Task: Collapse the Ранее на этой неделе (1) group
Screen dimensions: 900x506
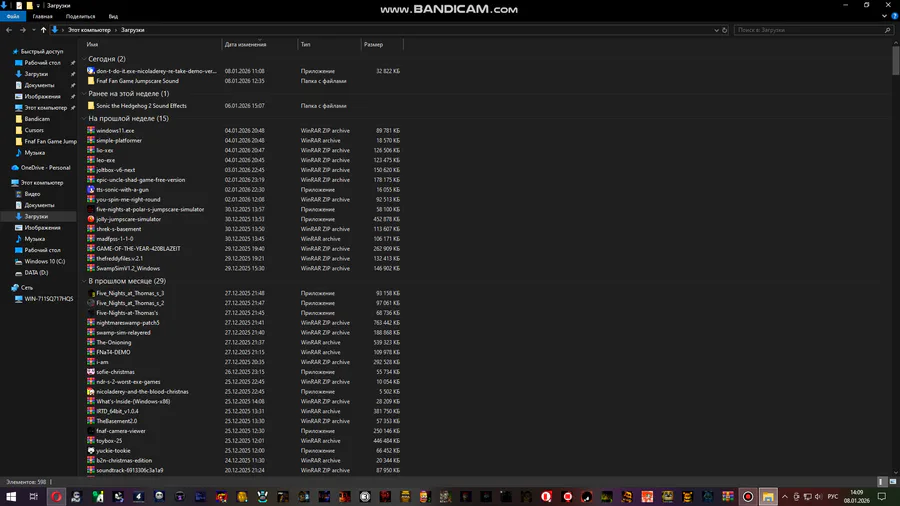Action: tap(84, 94)
